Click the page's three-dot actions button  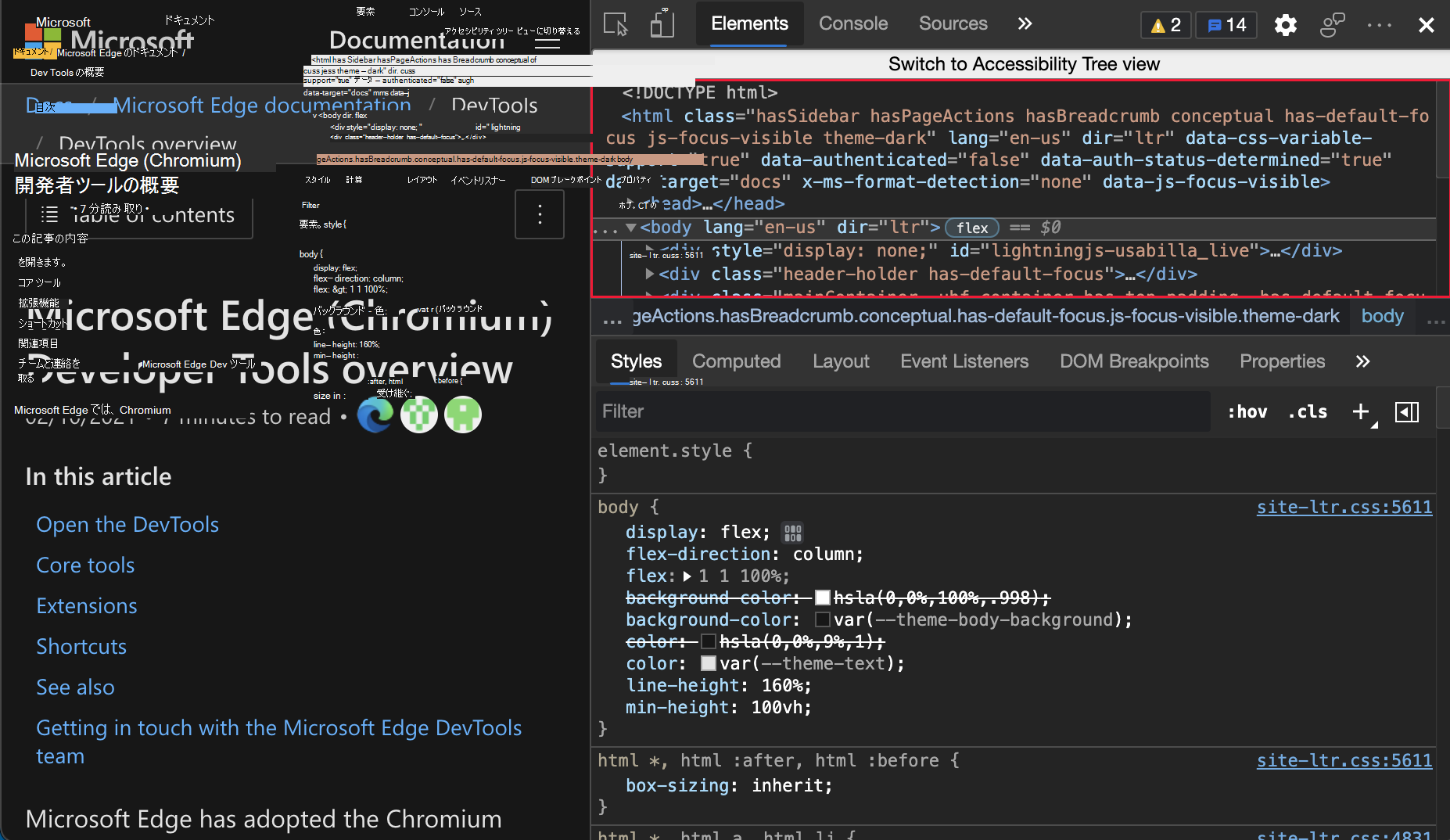[540, 214]
